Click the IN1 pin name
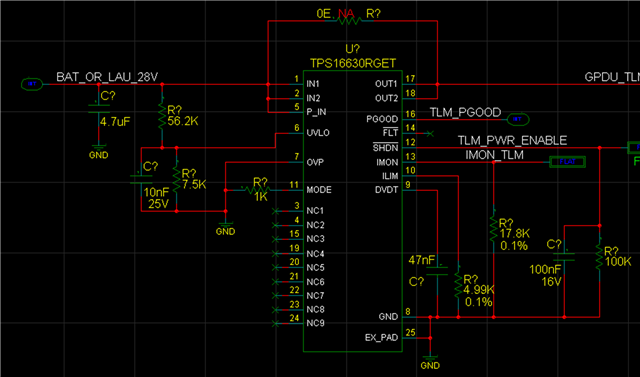Screen dimensions: 640x377 pyautogui.click(x=313, y=84)
